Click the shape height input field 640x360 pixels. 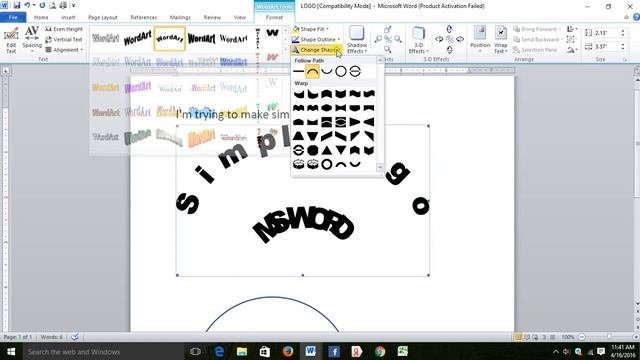[606, 33]
